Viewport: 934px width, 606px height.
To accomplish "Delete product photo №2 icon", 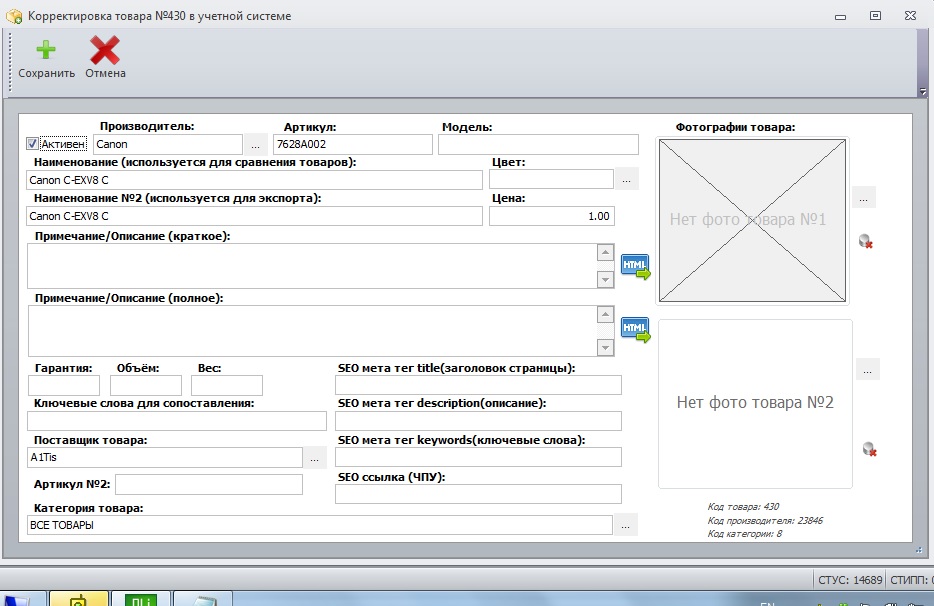I will (870, 449).
